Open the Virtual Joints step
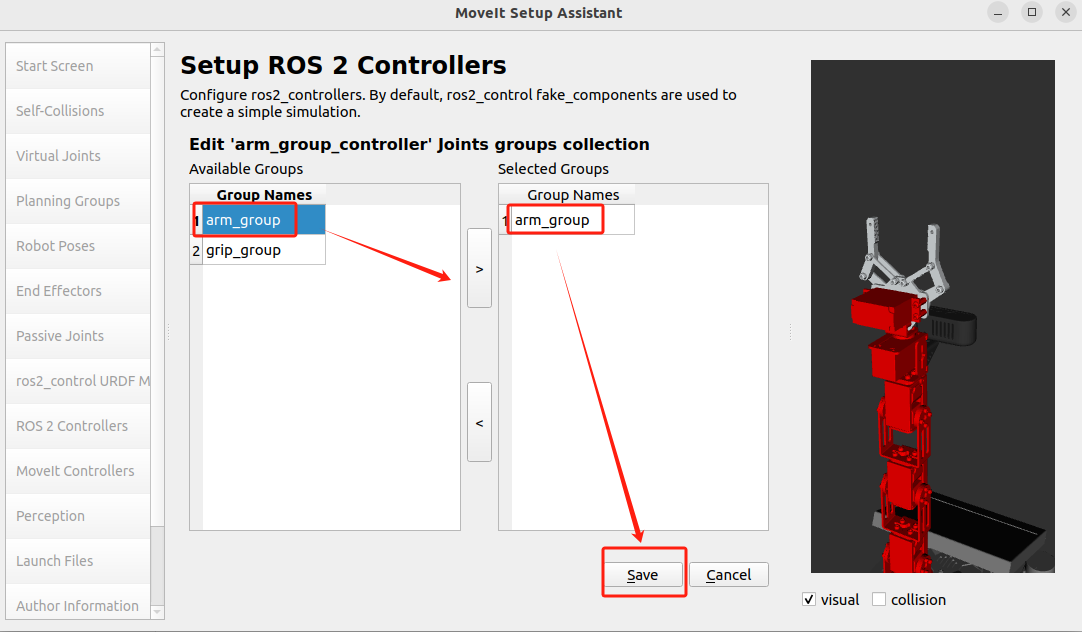Viewport: 1082px width, 632px height. point(78,156)
